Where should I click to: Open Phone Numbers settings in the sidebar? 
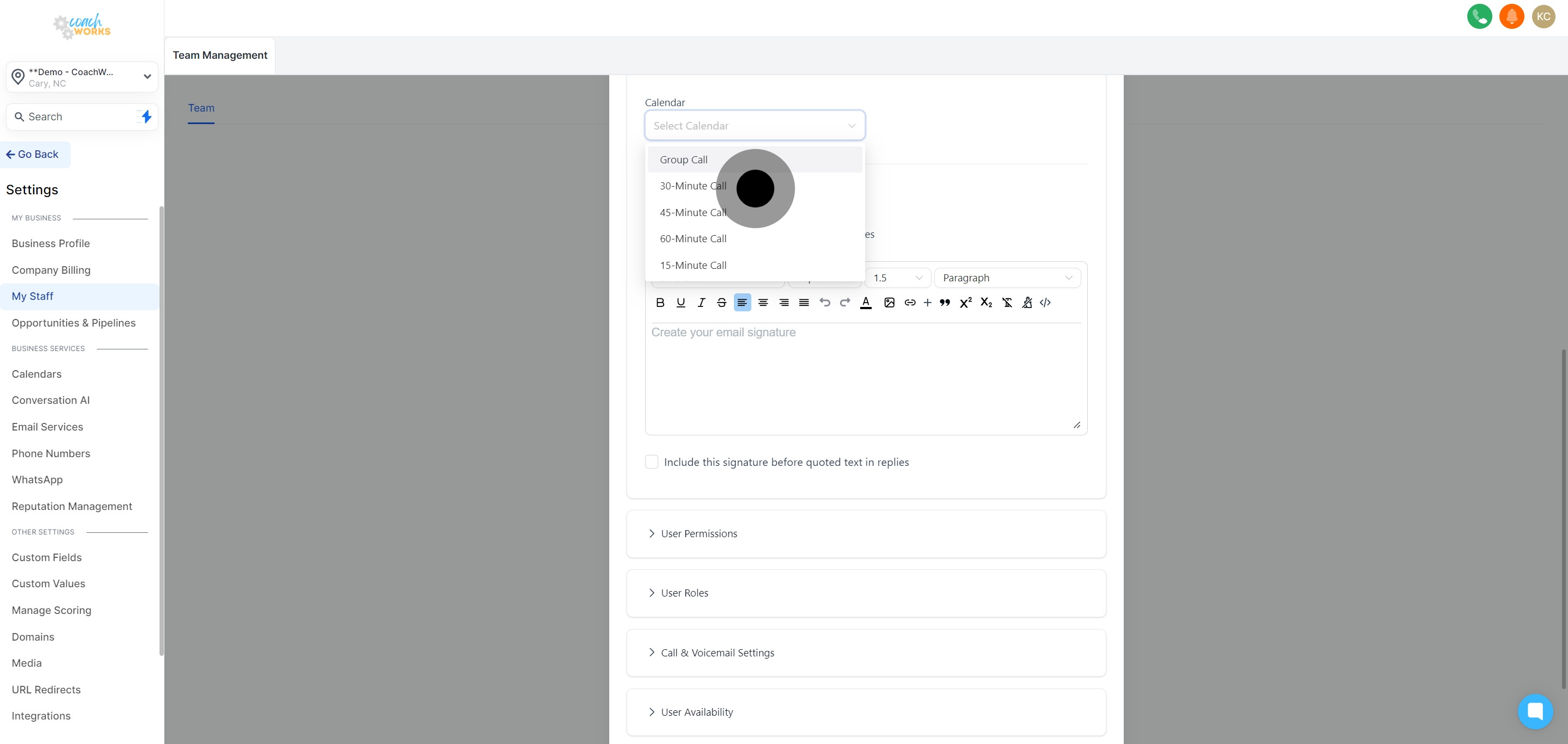[51, 453]
